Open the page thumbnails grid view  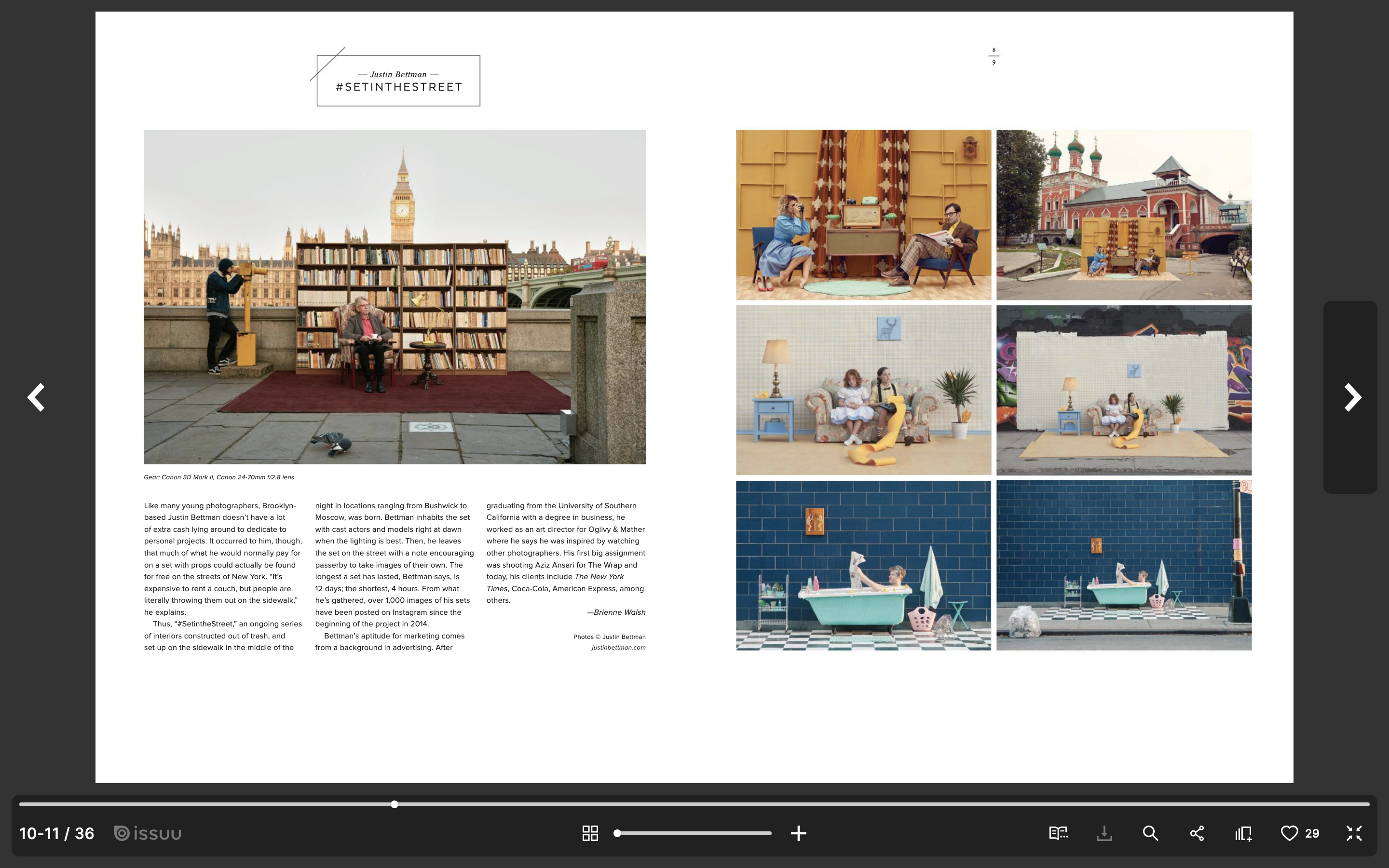tap(590, 833)
